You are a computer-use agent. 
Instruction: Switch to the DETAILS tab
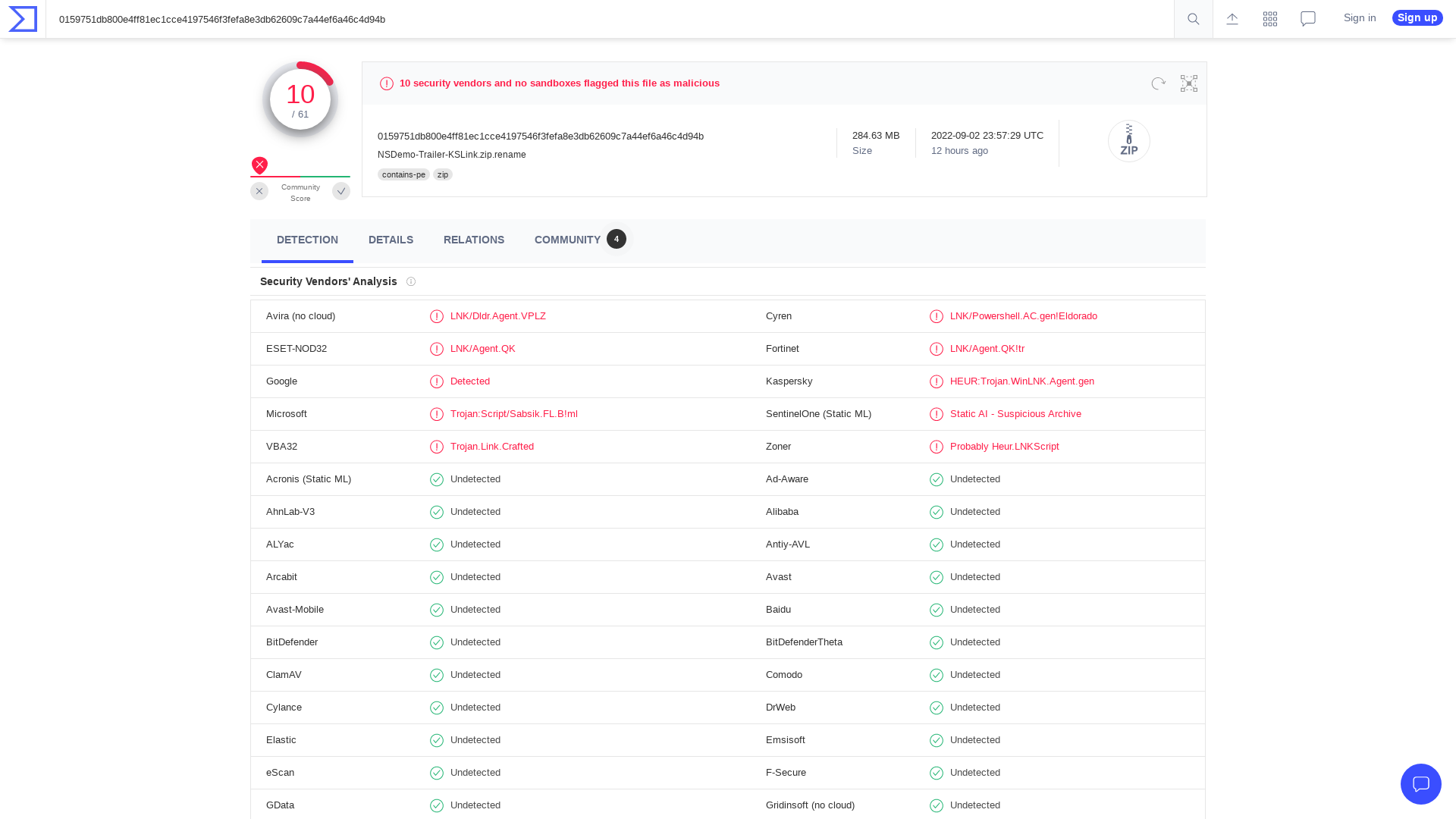coord(391,240)
